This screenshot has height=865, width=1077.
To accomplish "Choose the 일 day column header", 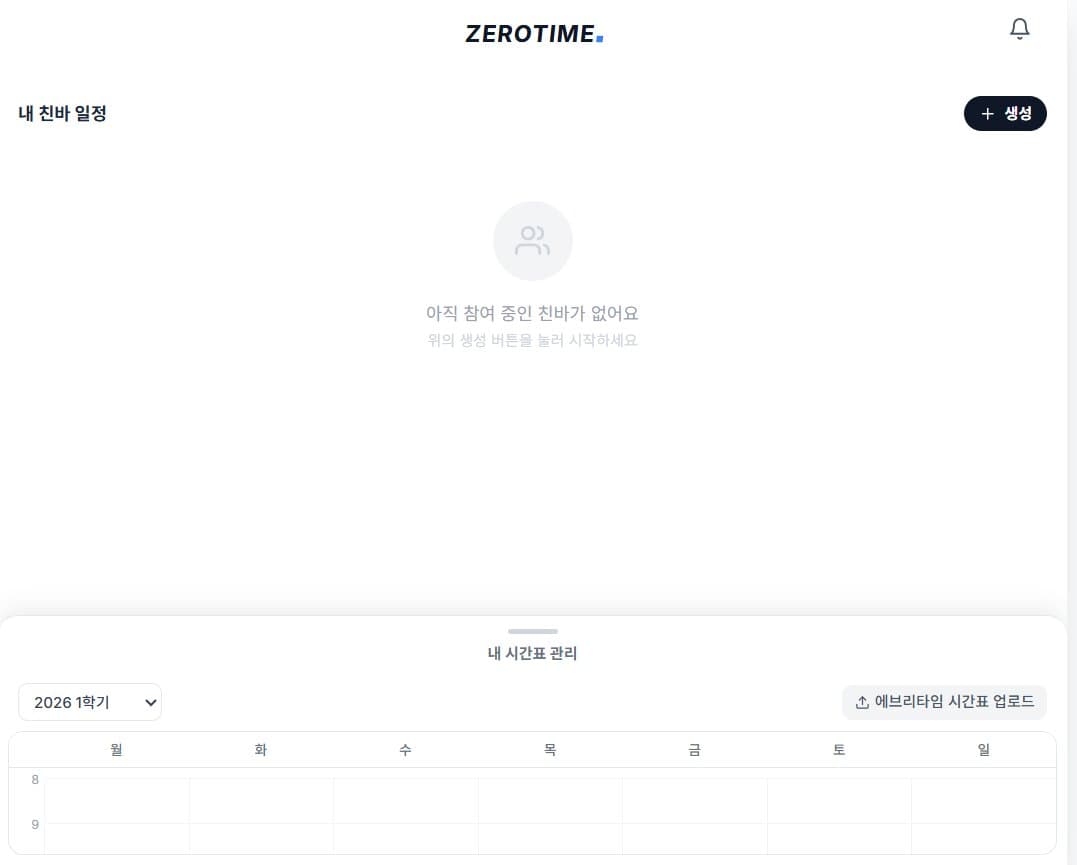I will pos(983,750).
